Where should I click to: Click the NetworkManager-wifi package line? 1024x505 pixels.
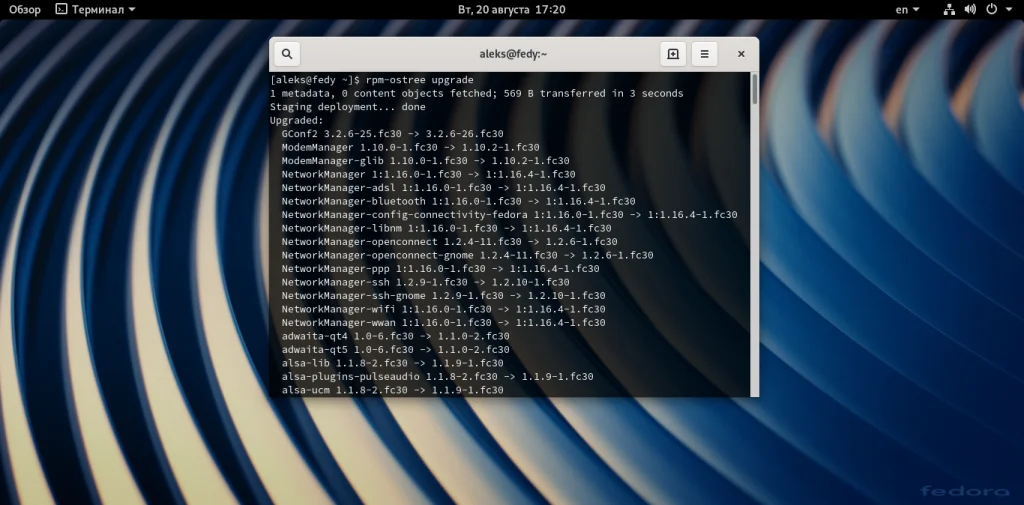[443, 309]
